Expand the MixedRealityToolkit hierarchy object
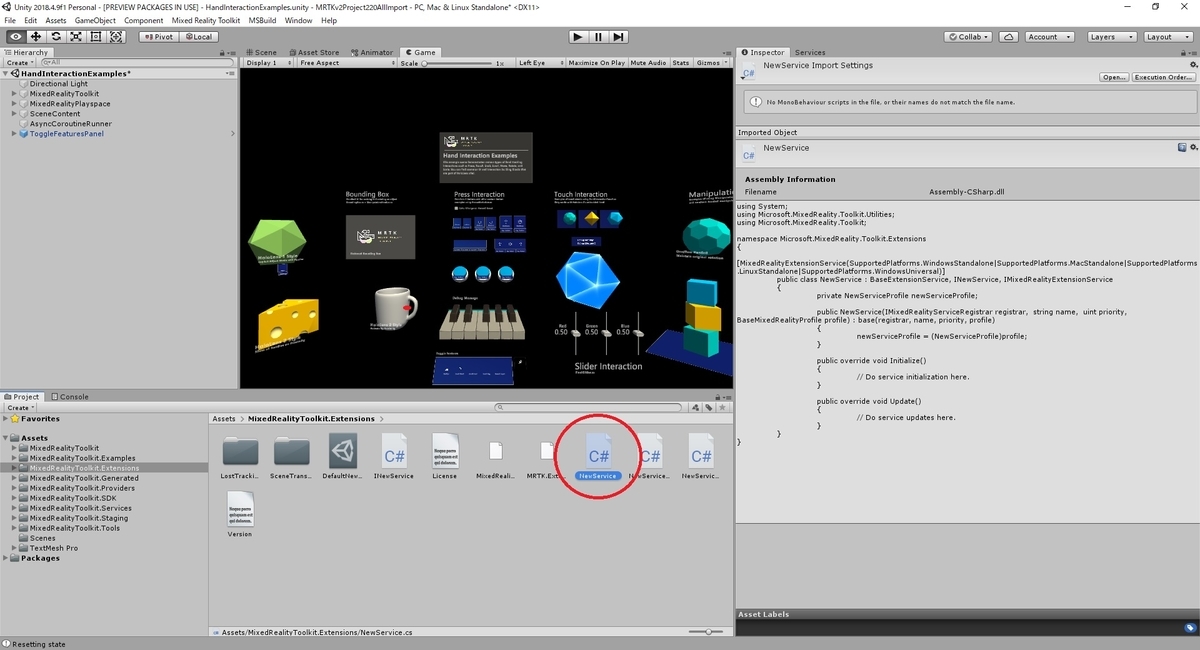1200x650 pixels. pyautogui.click(x=14, y=94)
